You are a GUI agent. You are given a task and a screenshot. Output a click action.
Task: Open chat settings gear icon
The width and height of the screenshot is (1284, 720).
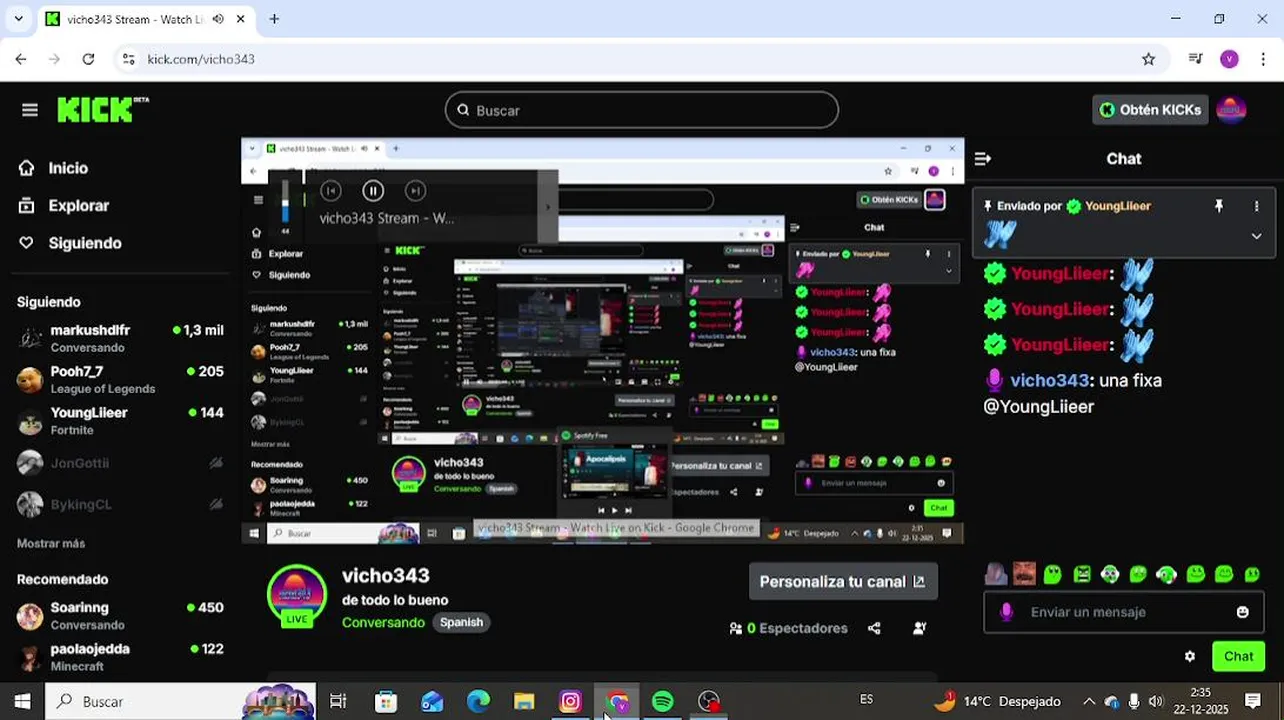click(x=1190, y=657)
